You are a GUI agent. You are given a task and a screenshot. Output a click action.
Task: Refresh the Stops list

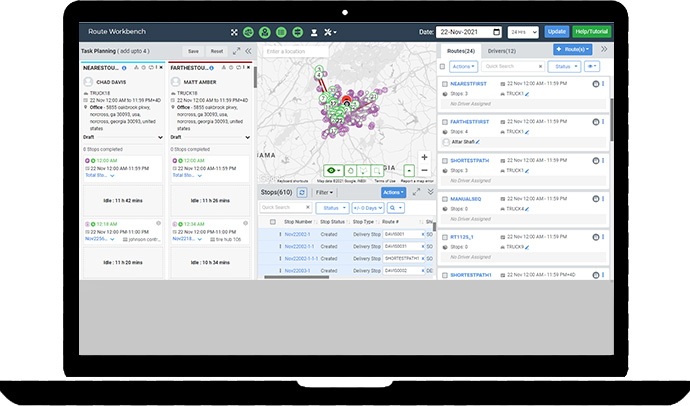(302, 192)
